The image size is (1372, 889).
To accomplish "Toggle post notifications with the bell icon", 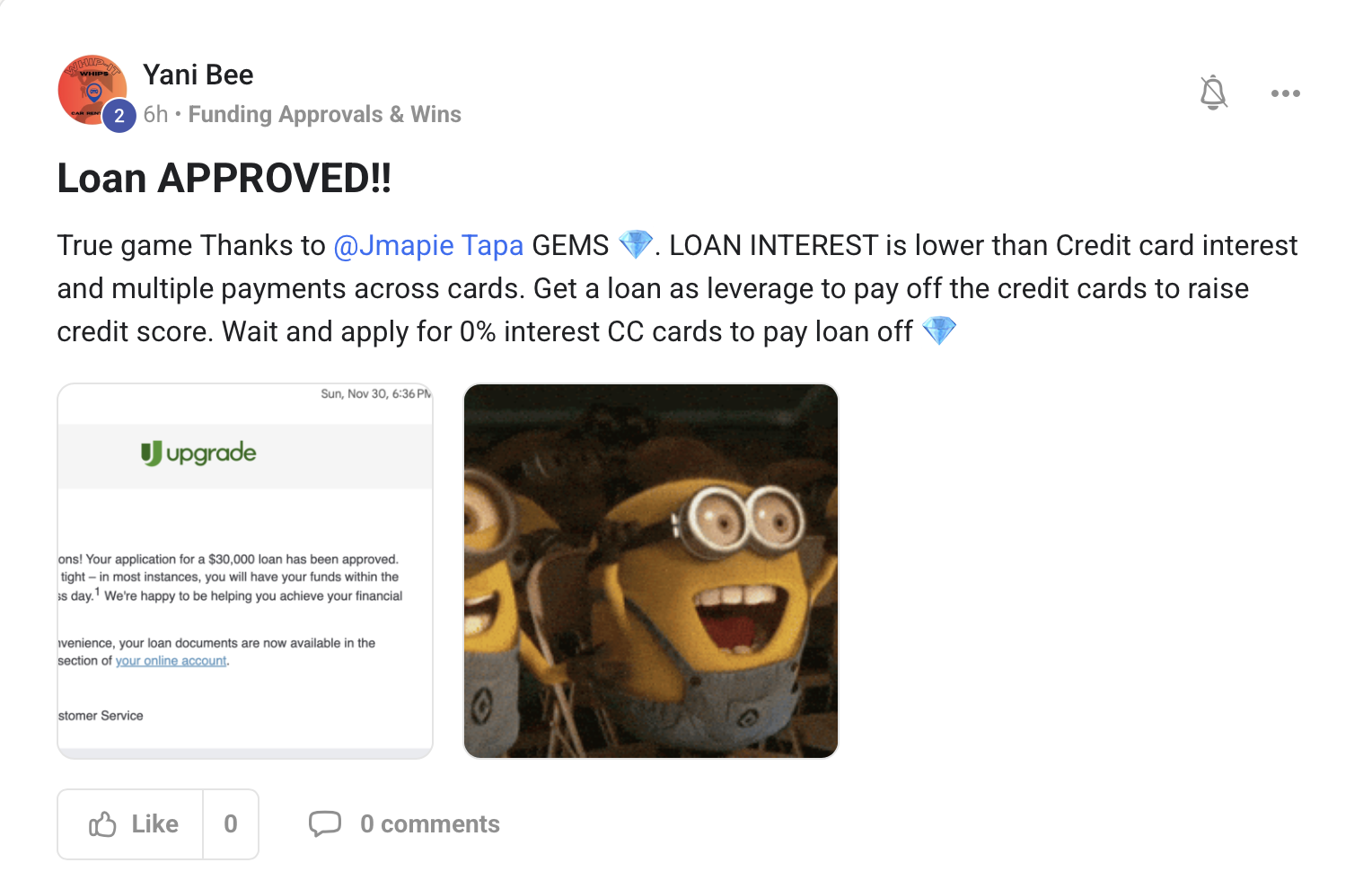I will click(x=1213, y=92).
